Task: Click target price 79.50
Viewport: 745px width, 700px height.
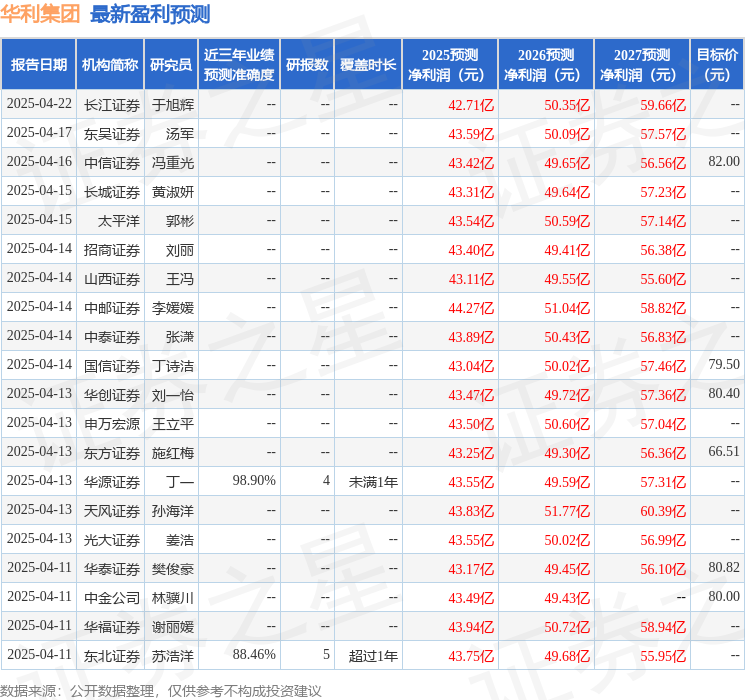Action: click(724, 364)
